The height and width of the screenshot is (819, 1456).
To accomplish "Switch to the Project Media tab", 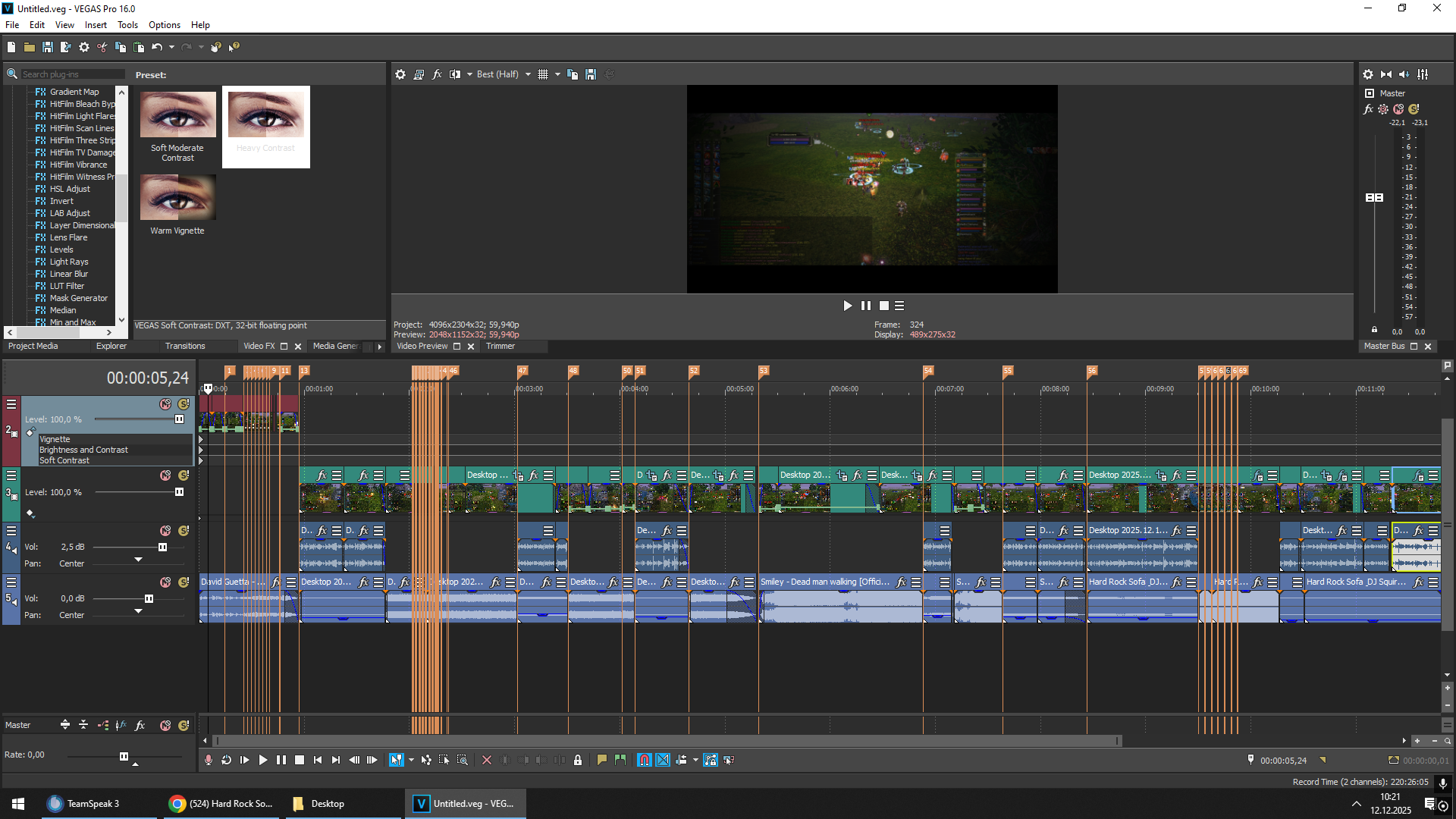I will point(33,346).
